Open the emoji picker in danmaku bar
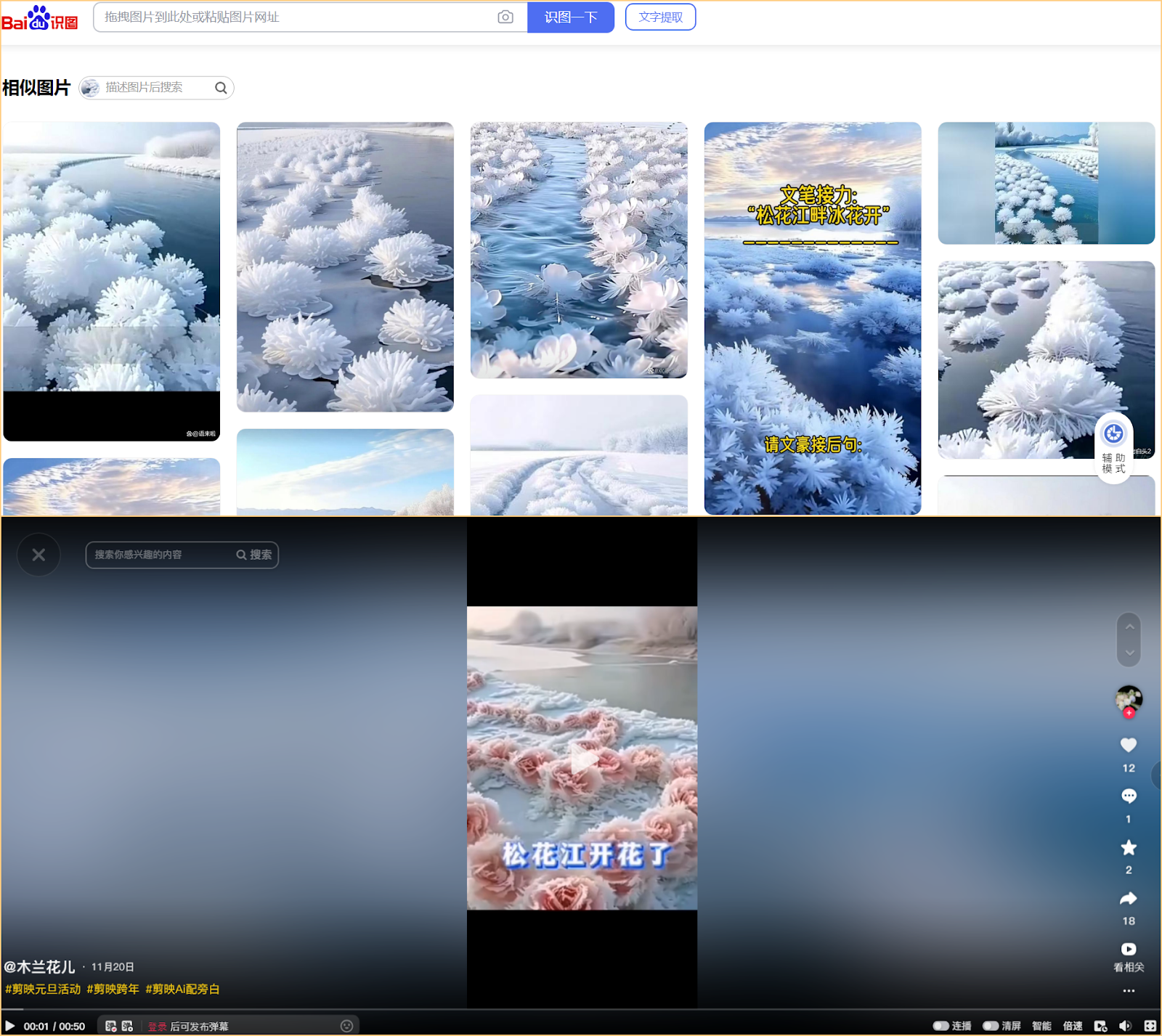Screen dimensions: 1162x1036 click(x=346, y=1026)
